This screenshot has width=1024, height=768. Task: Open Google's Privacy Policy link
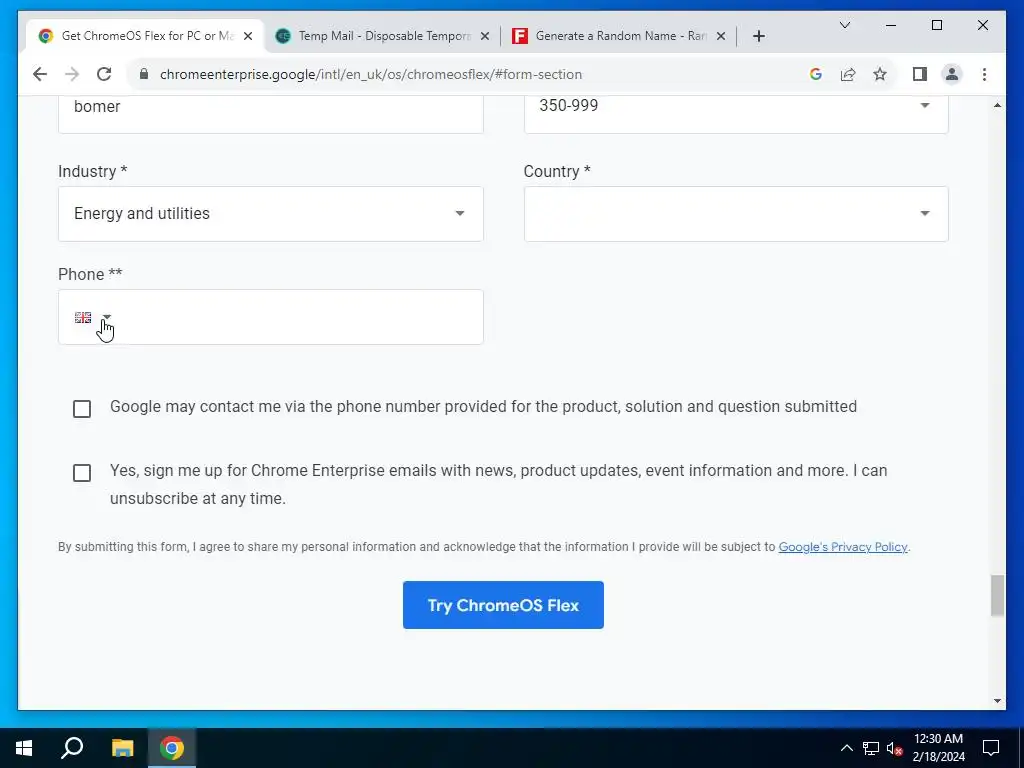pyautogui.click(x=842, y=547)
